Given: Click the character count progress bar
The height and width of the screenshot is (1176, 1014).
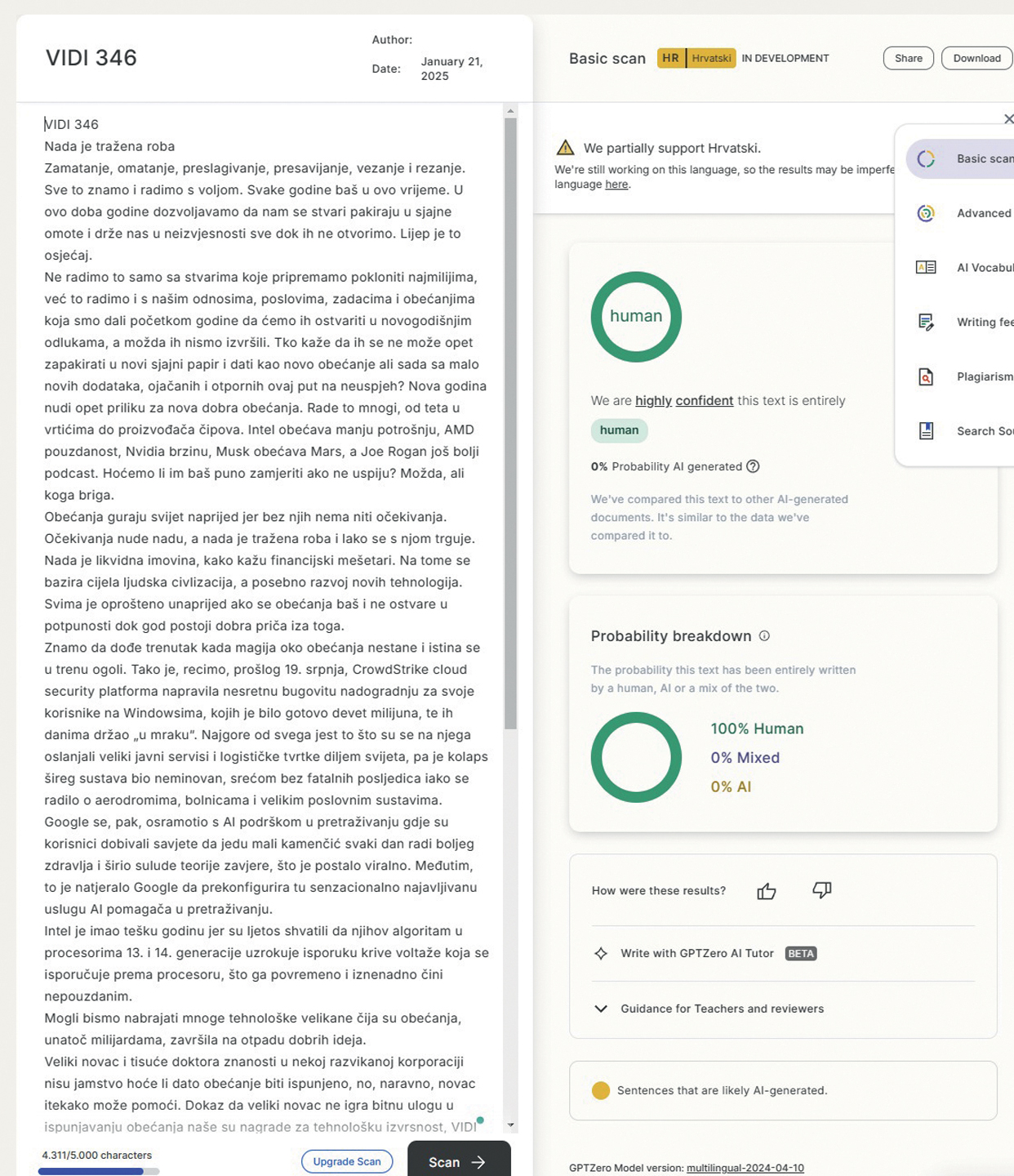Looking at the screenshot, I should (x=99, y=1171).
